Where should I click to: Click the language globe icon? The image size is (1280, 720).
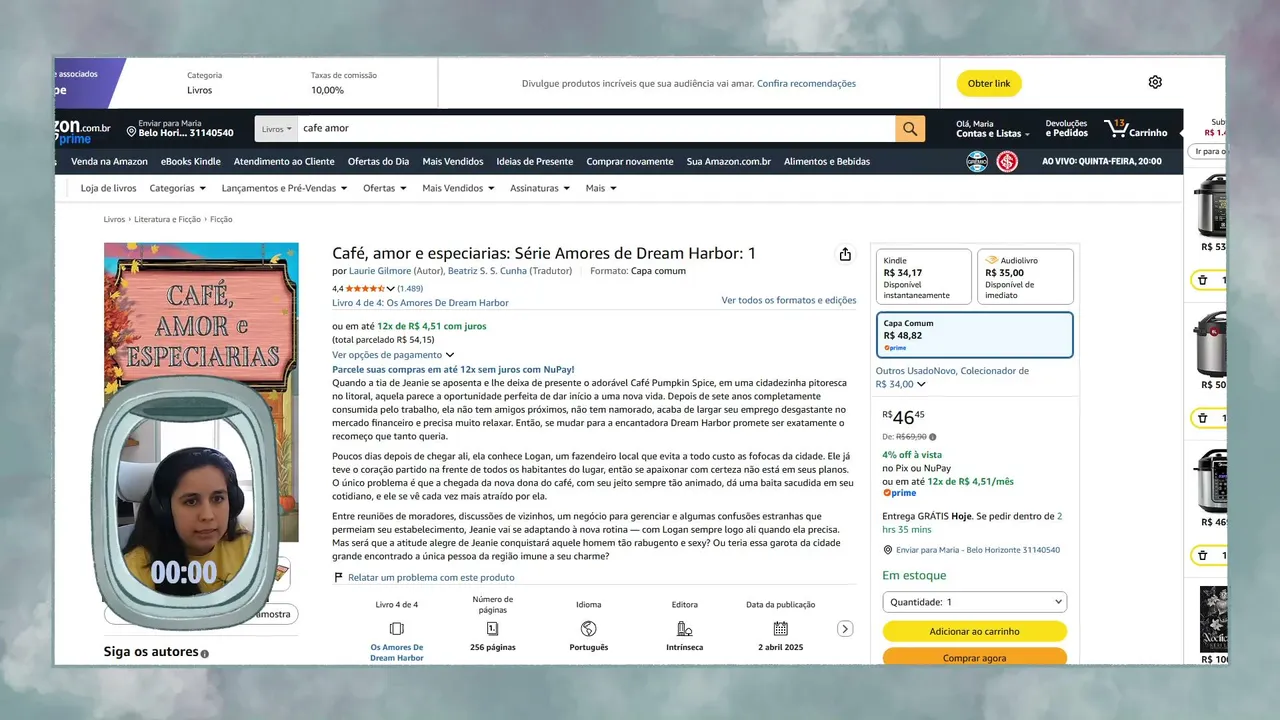click(x=588, y=629)
